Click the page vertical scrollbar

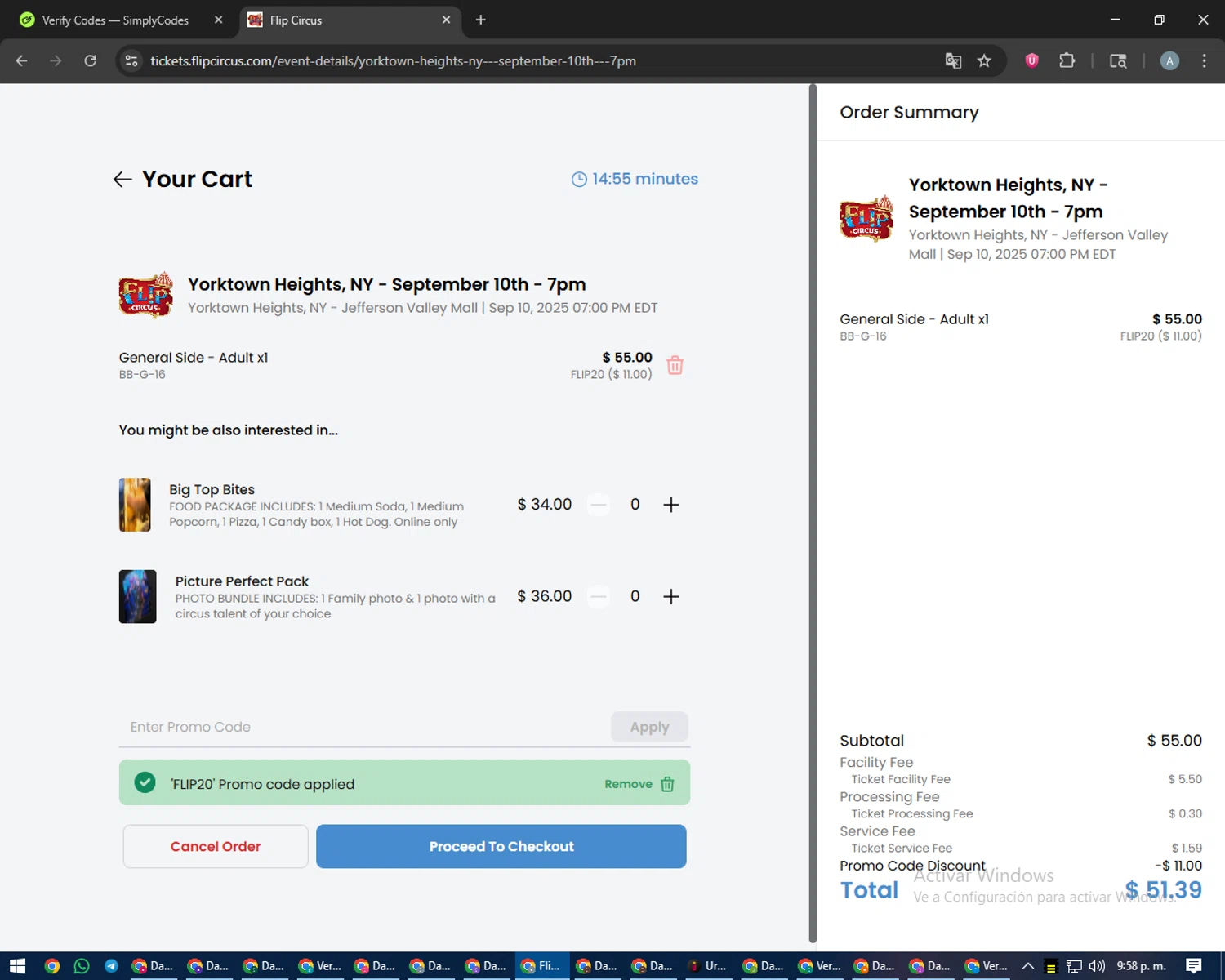click(813, 514)
